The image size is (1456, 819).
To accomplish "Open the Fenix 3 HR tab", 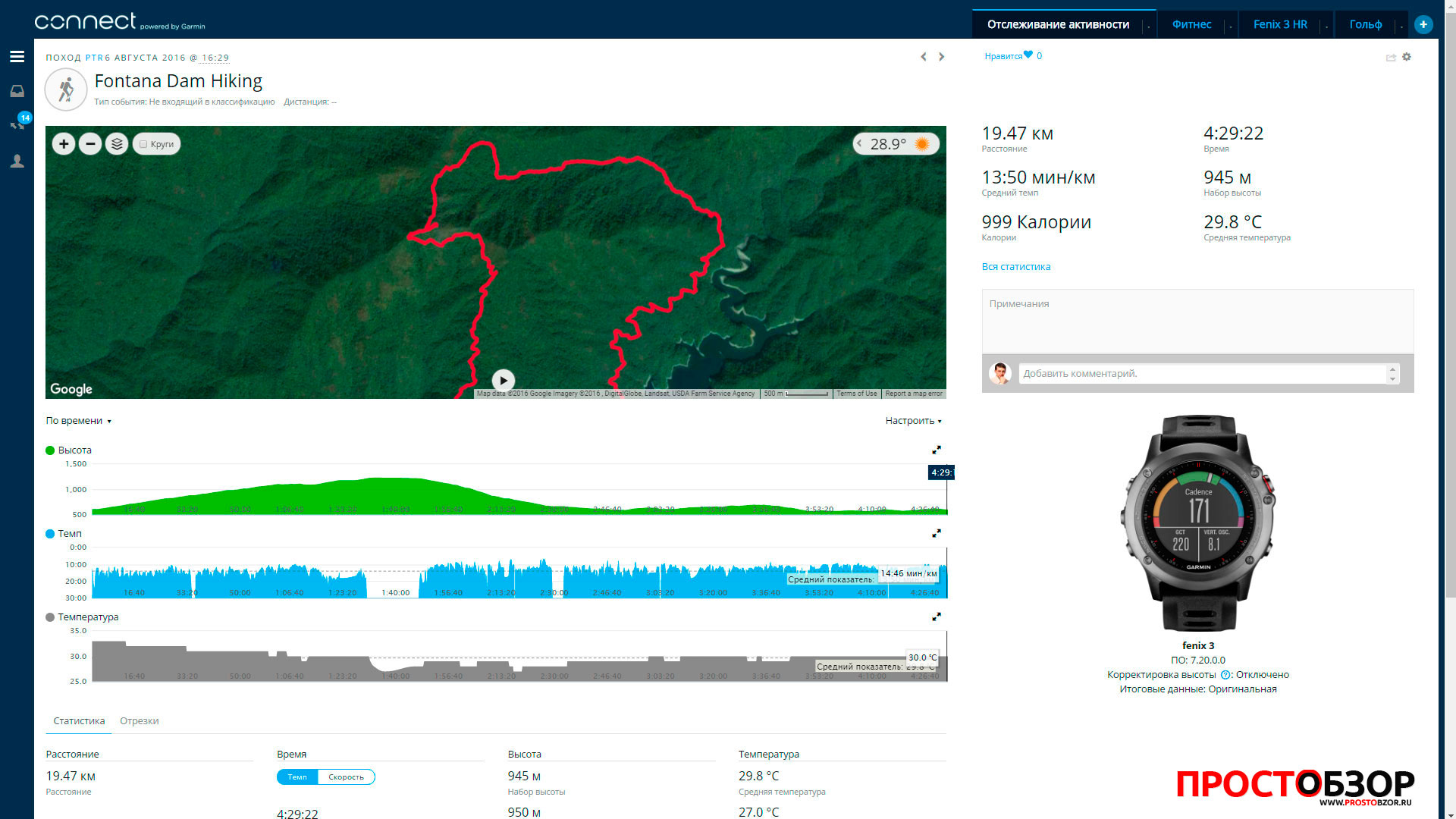I will [1280, 24].
